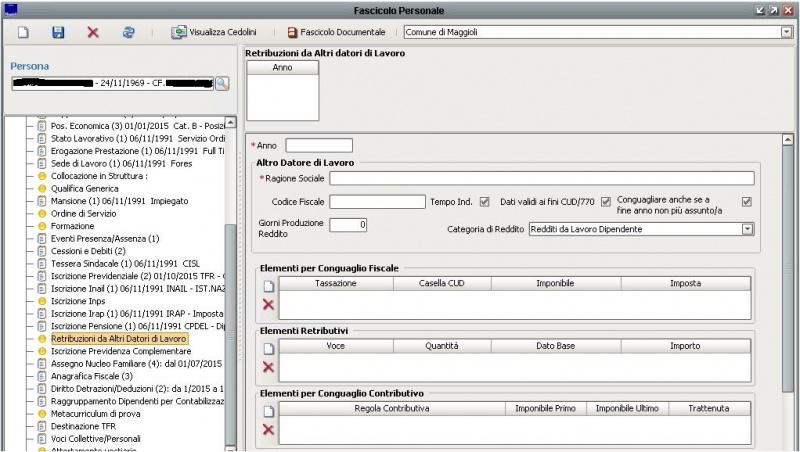The image size is (800, 452).
Task: Delete row in Elementi Retributivi
Action: click(x=268, y=367)
